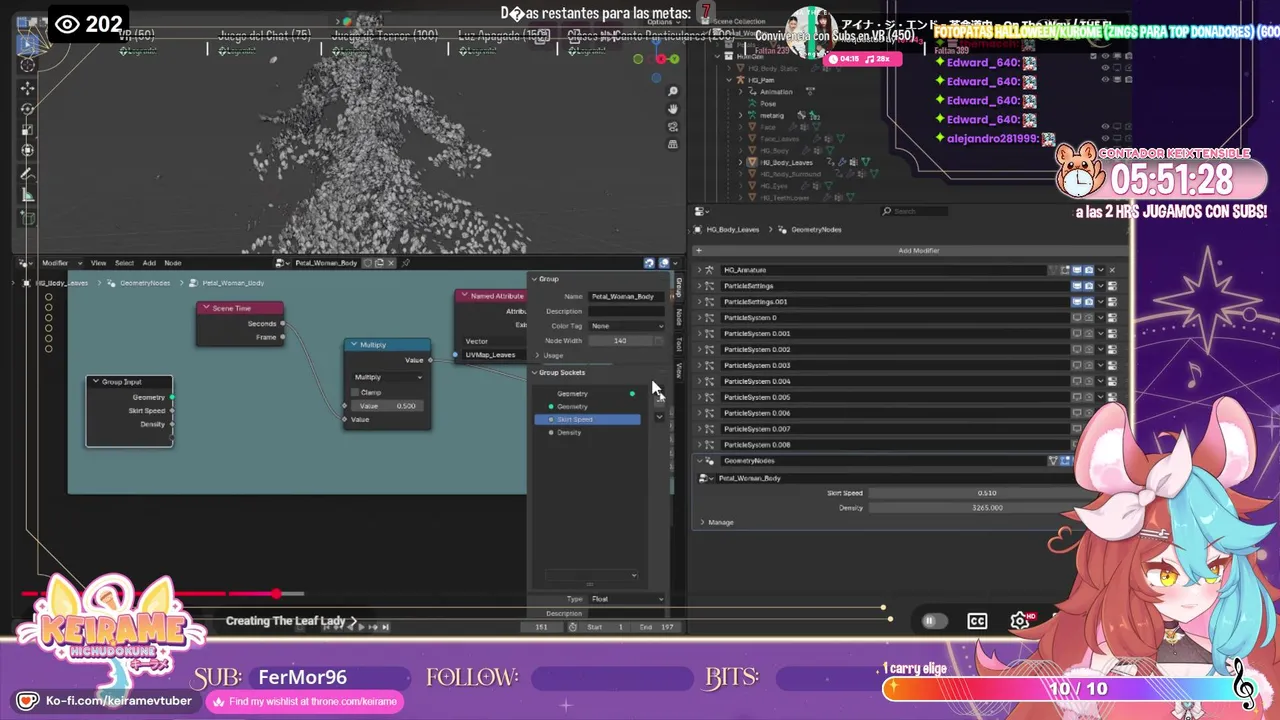Switch perspective/orthographic grid gizmo in viewport
The image size is (1280, 720).
click(x=673, y=144)
